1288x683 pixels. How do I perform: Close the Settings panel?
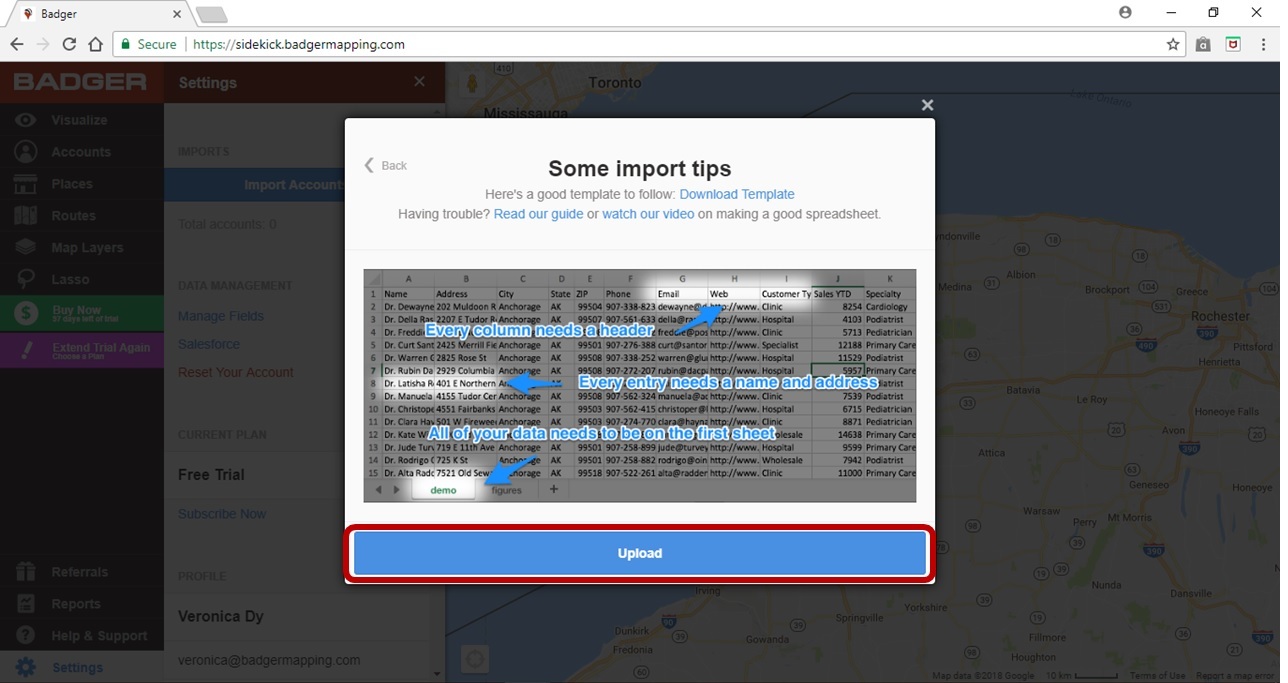[x=419, y=82]
